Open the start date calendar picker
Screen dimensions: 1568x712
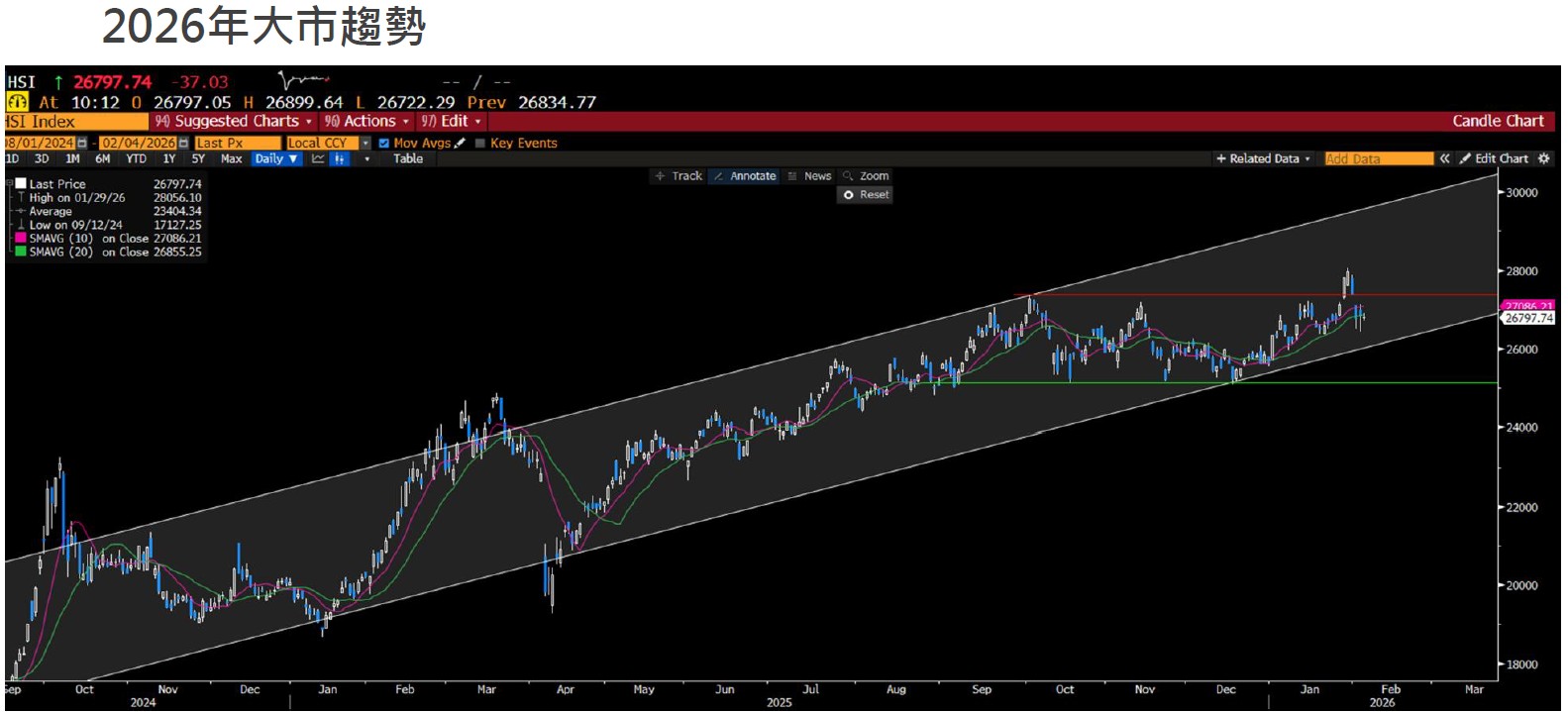coord(82,144)
